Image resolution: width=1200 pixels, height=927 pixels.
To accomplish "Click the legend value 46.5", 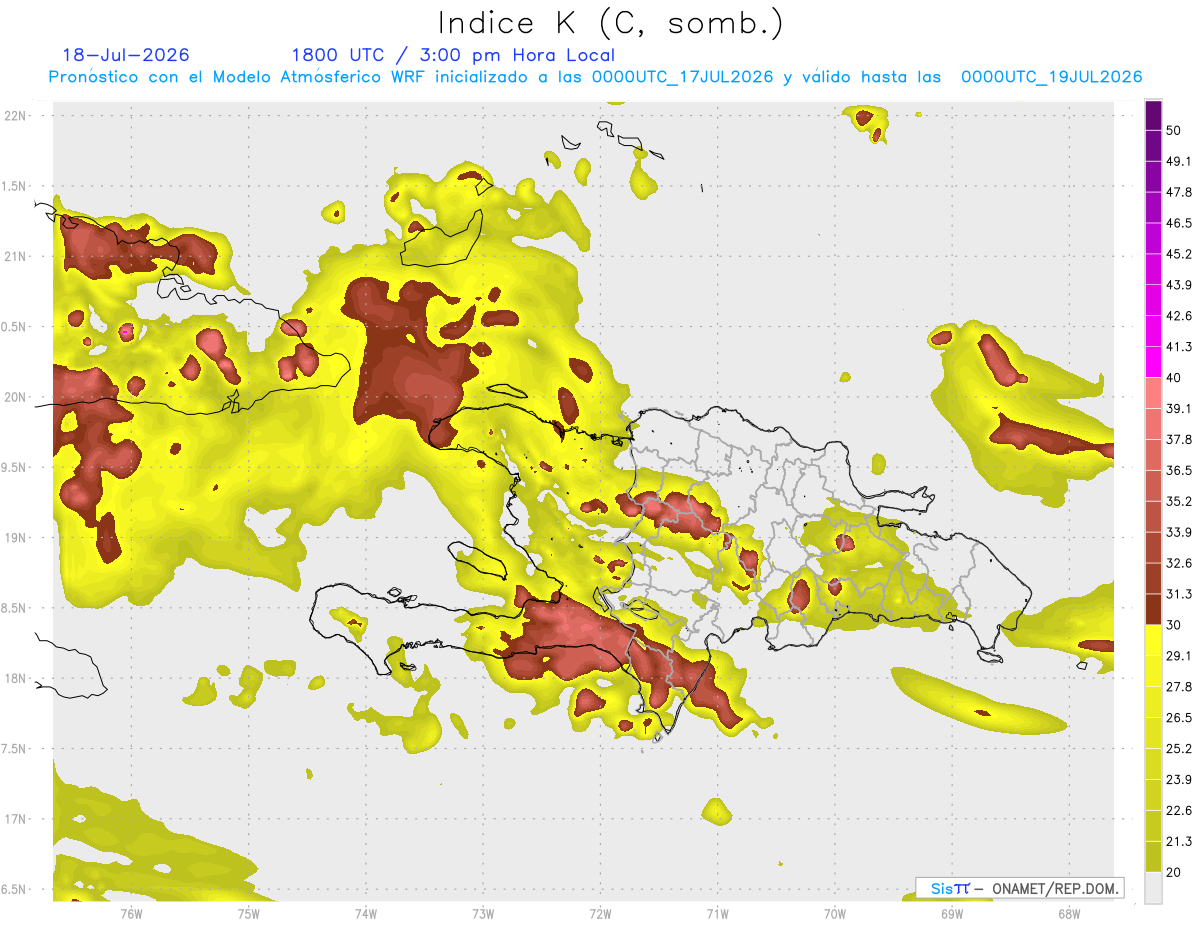I will click(x=1180, y=223).
